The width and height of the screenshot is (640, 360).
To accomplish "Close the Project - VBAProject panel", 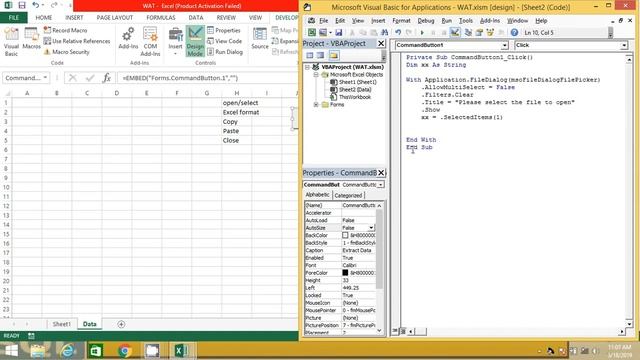I will pyautogui.click(x=381, y=43).
